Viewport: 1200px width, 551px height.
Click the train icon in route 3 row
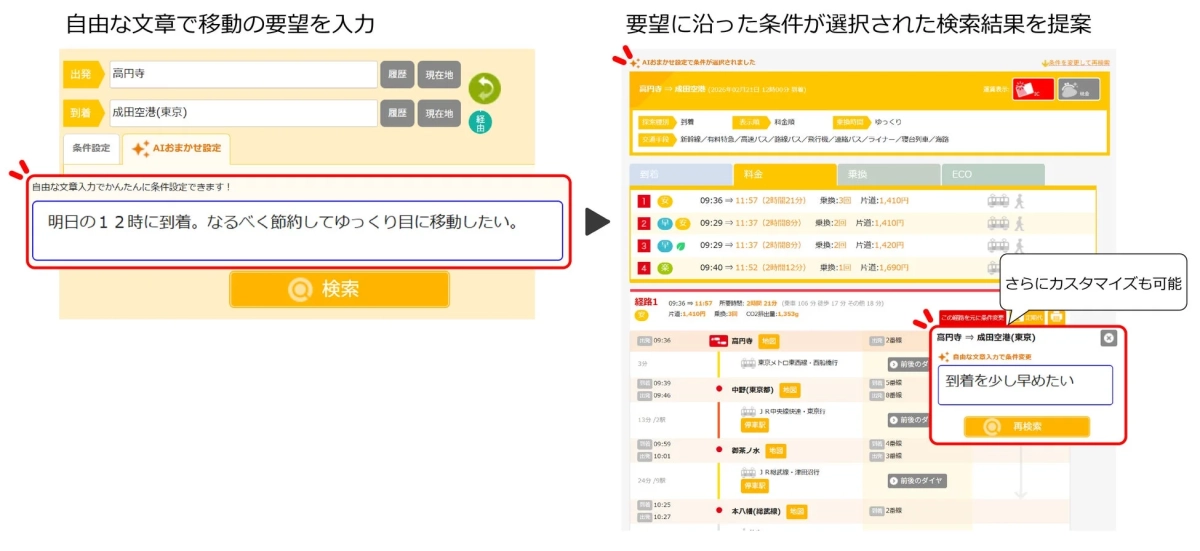997,245
